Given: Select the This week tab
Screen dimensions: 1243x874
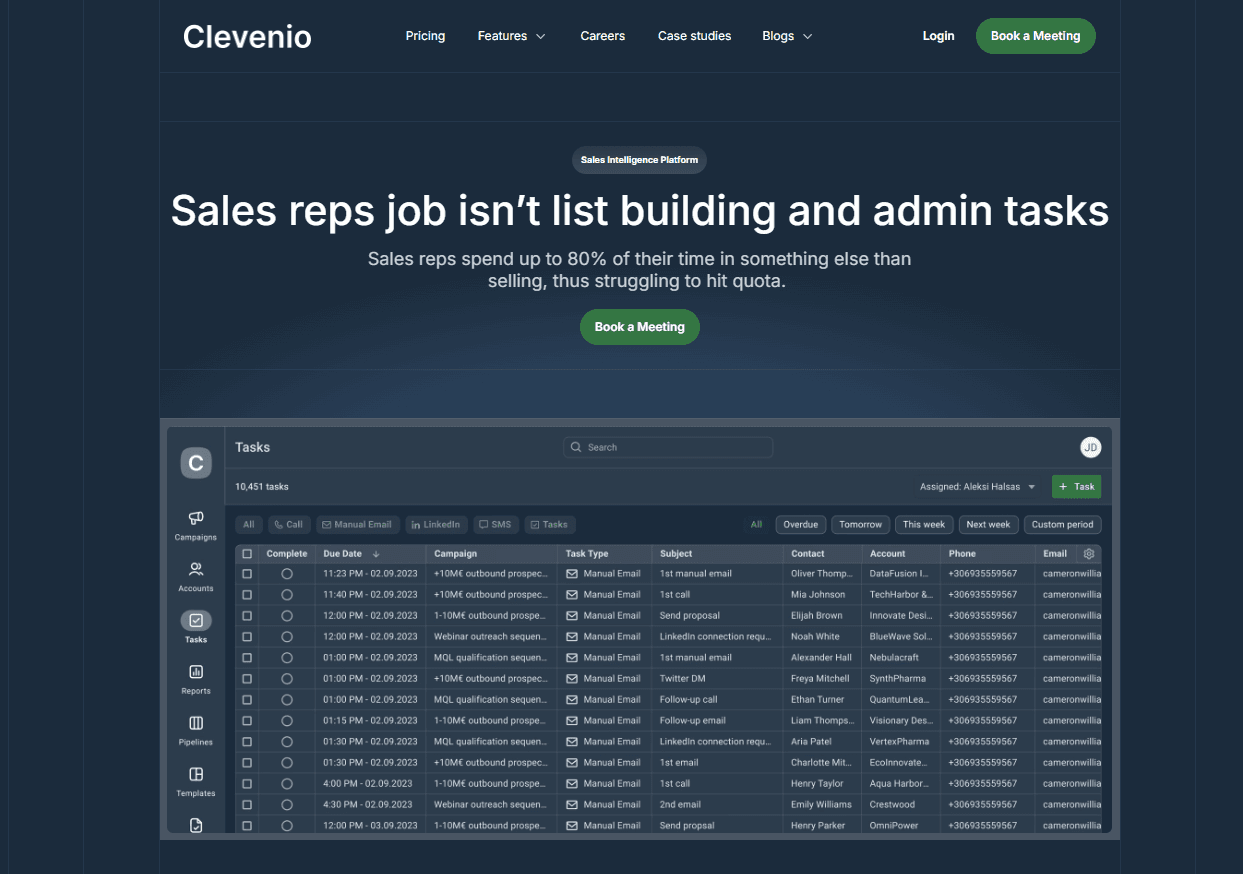Looking at the screenshot, I should pos(924,524).
